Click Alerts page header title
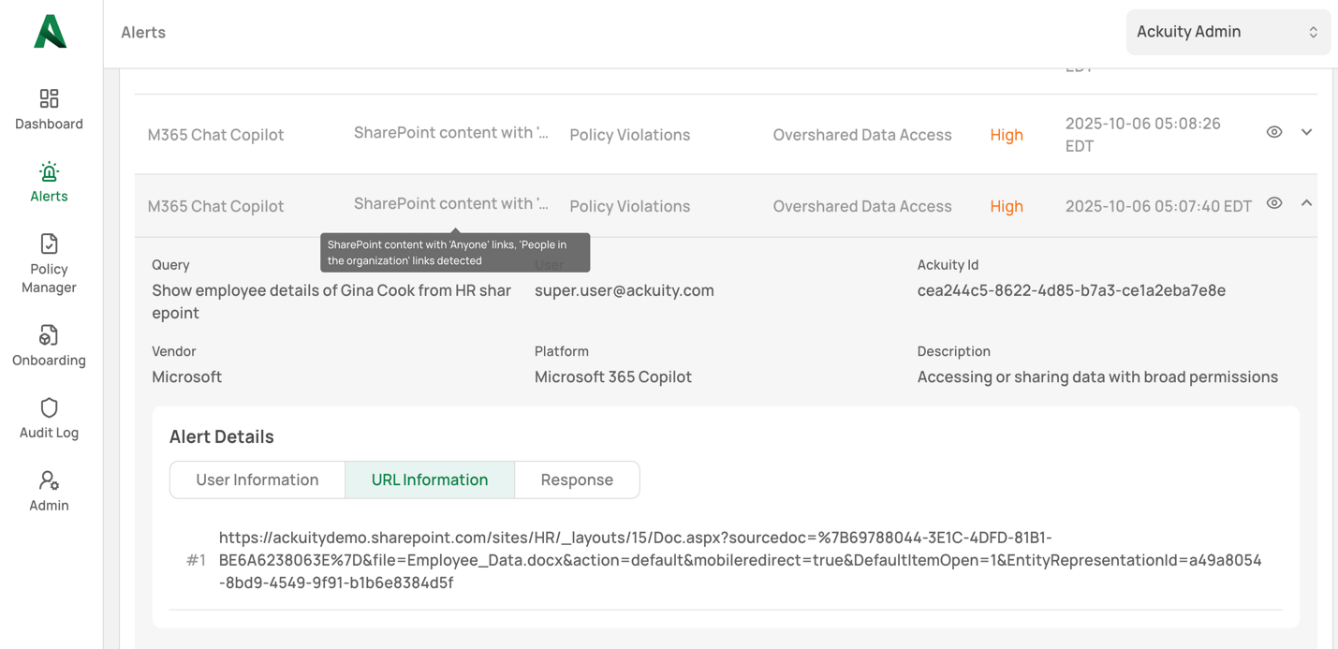Viewport: 1338px width, 649px height. (143, 33)
